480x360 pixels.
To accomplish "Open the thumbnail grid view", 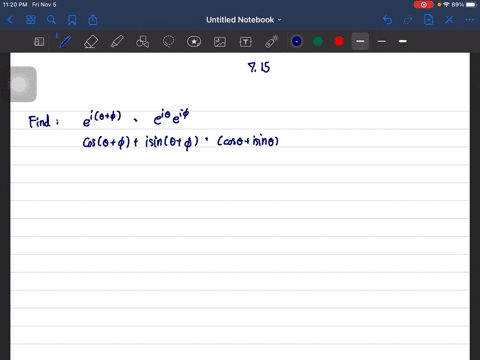I will tap(31, 20).
